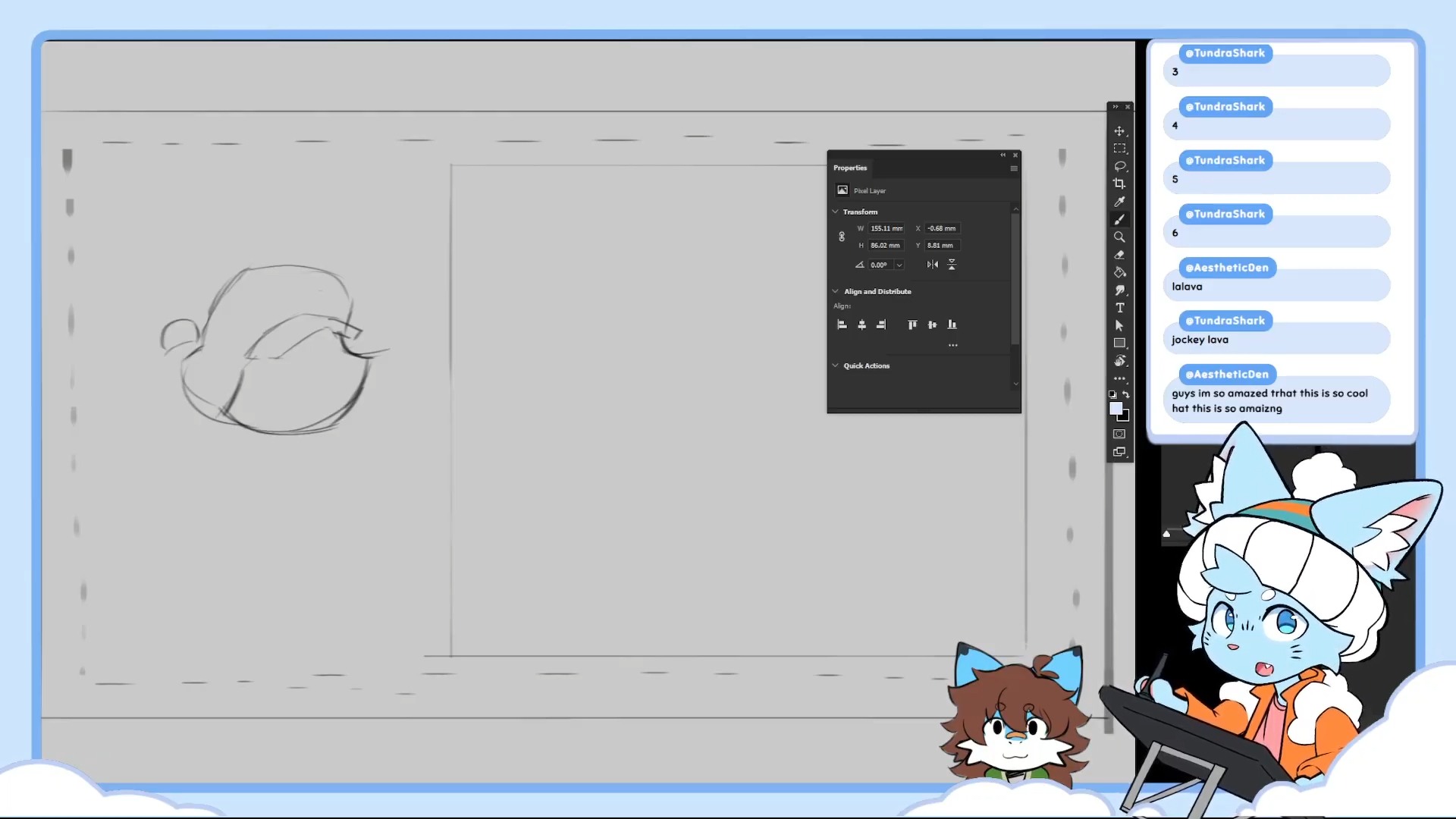Select the Paint Bucket tool

point(1119,272)
